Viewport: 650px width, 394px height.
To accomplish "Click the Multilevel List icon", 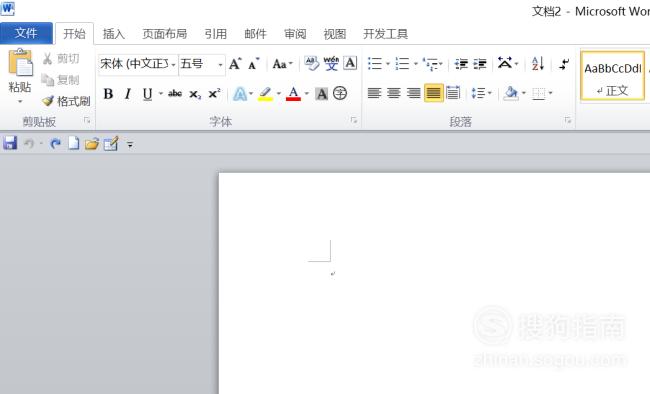I will coord(431,64).
